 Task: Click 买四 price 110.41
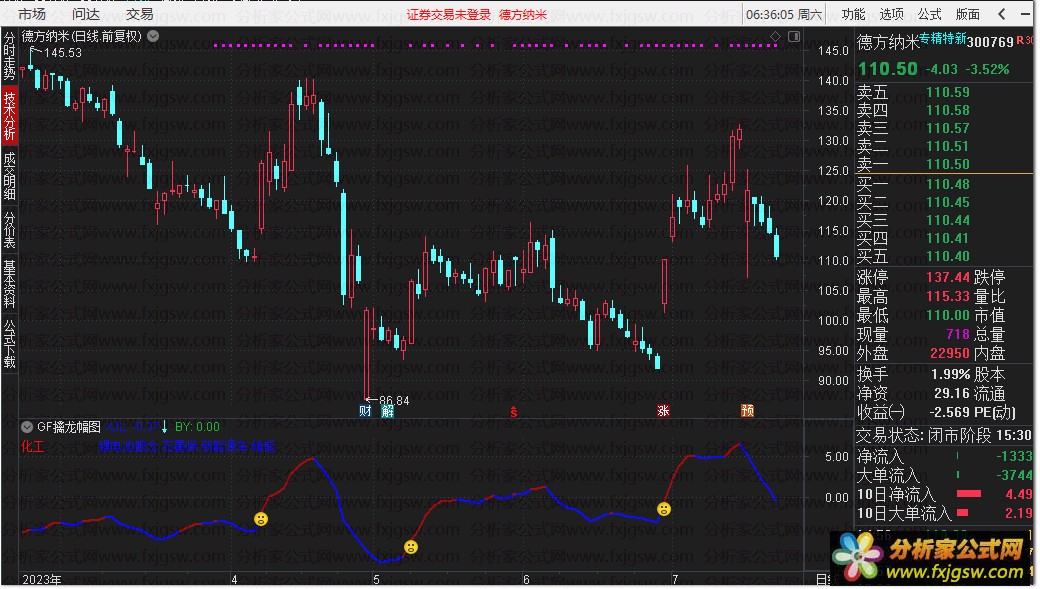(948, 238)
